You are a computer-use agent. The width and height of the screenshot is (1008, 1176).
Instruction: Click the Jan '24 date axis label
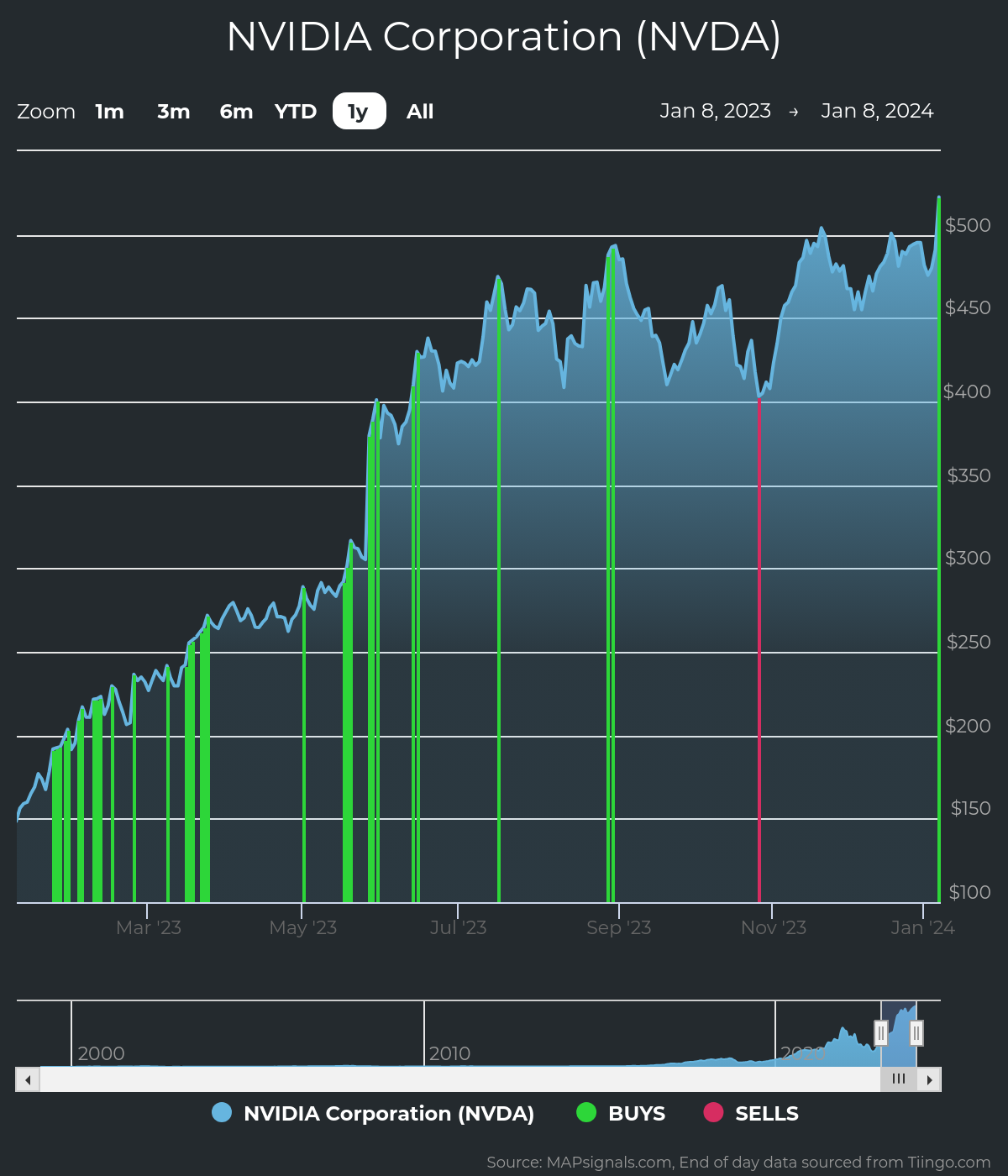(922, 927)
